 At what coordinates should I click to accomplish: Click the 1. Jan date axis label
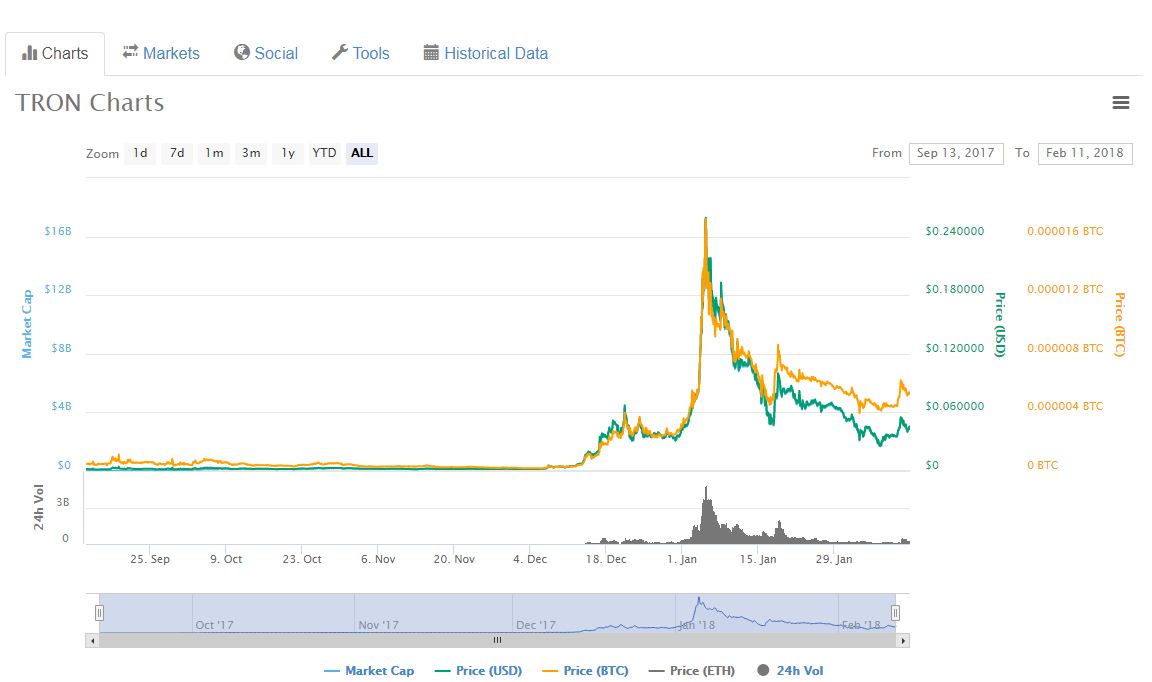pyautogui.click(x=682, y=559)
